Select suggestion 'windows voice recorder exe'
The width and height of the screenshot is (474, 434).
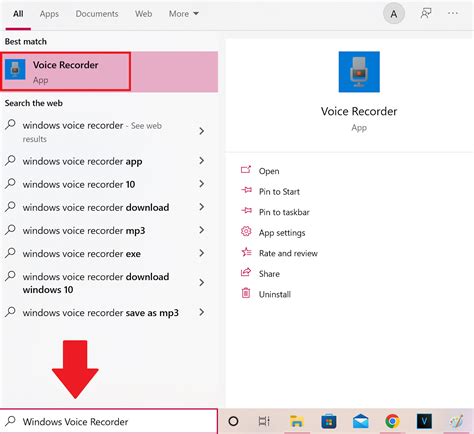(x=109, y=254)
